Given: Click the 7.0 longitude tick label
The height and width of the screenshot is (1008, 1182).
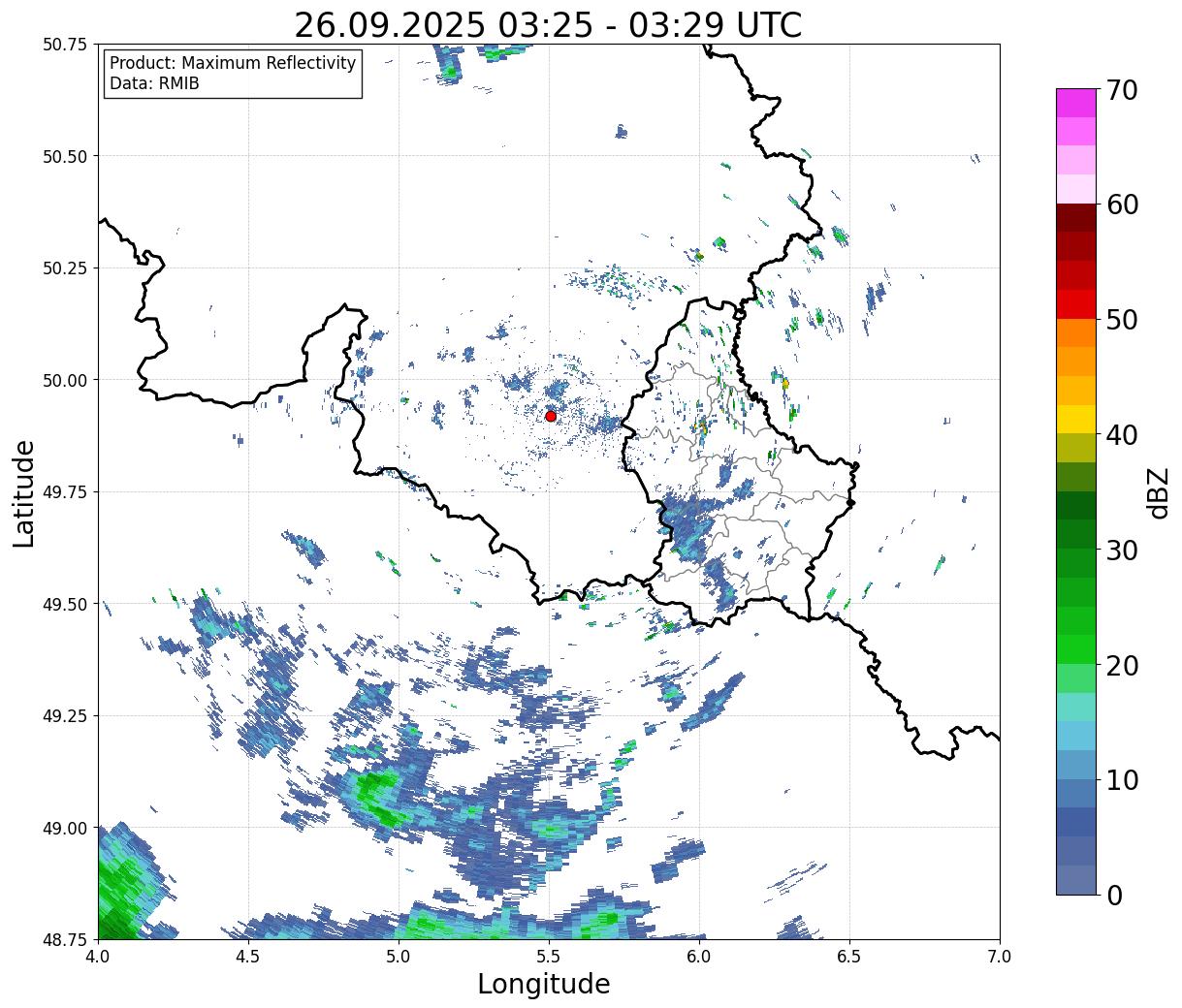Looking at the screenshot, I should tap(1000, 957).
